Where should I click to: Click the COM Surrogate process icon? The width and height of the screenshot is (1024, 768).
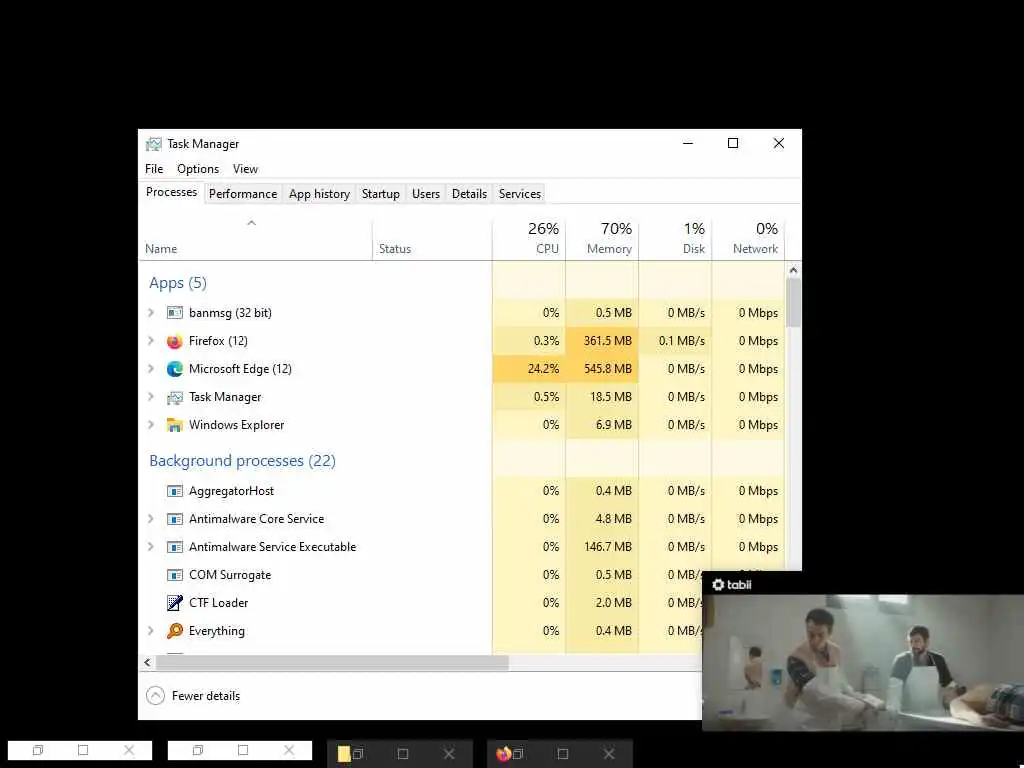(x=174, y=575)
